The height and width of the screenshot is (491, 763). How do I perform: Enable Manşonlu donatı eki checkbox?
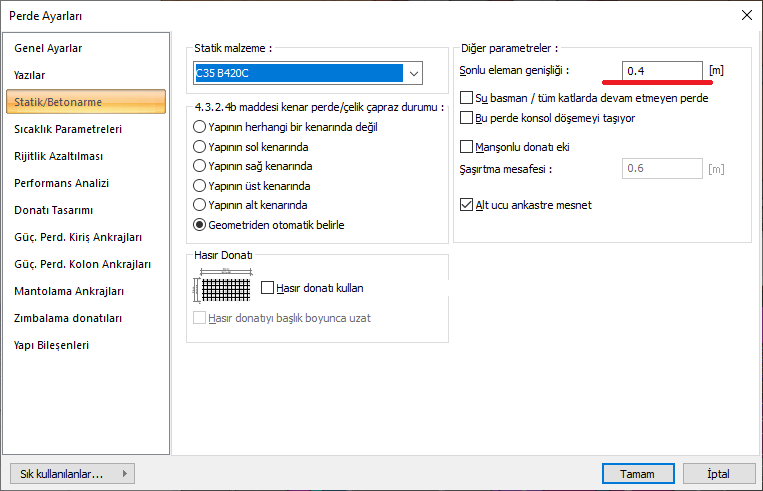coord(466,147)
